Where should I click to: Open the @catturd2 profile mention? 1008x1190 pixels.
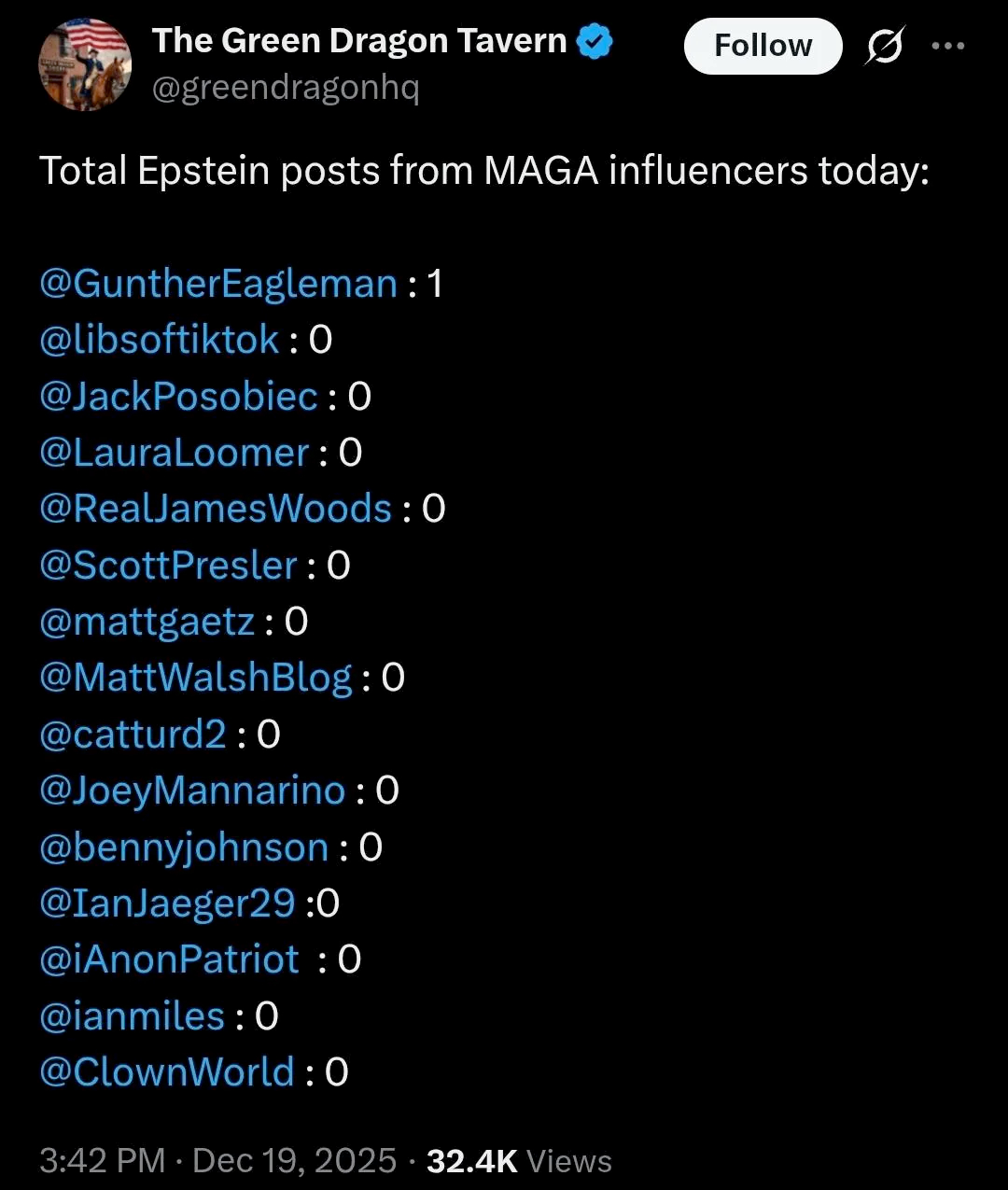pos(133,735)
